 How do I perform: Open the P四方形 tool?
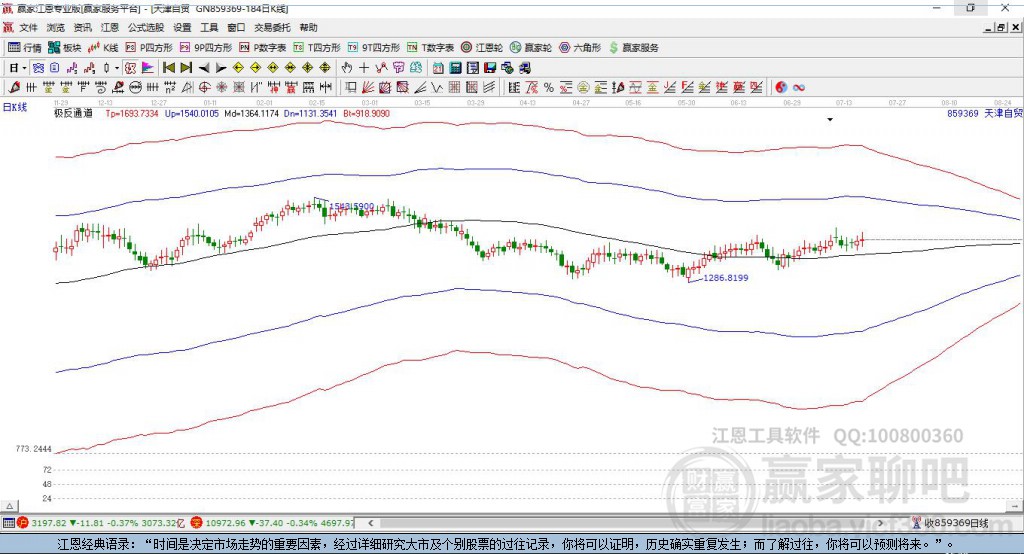point(148,48)
